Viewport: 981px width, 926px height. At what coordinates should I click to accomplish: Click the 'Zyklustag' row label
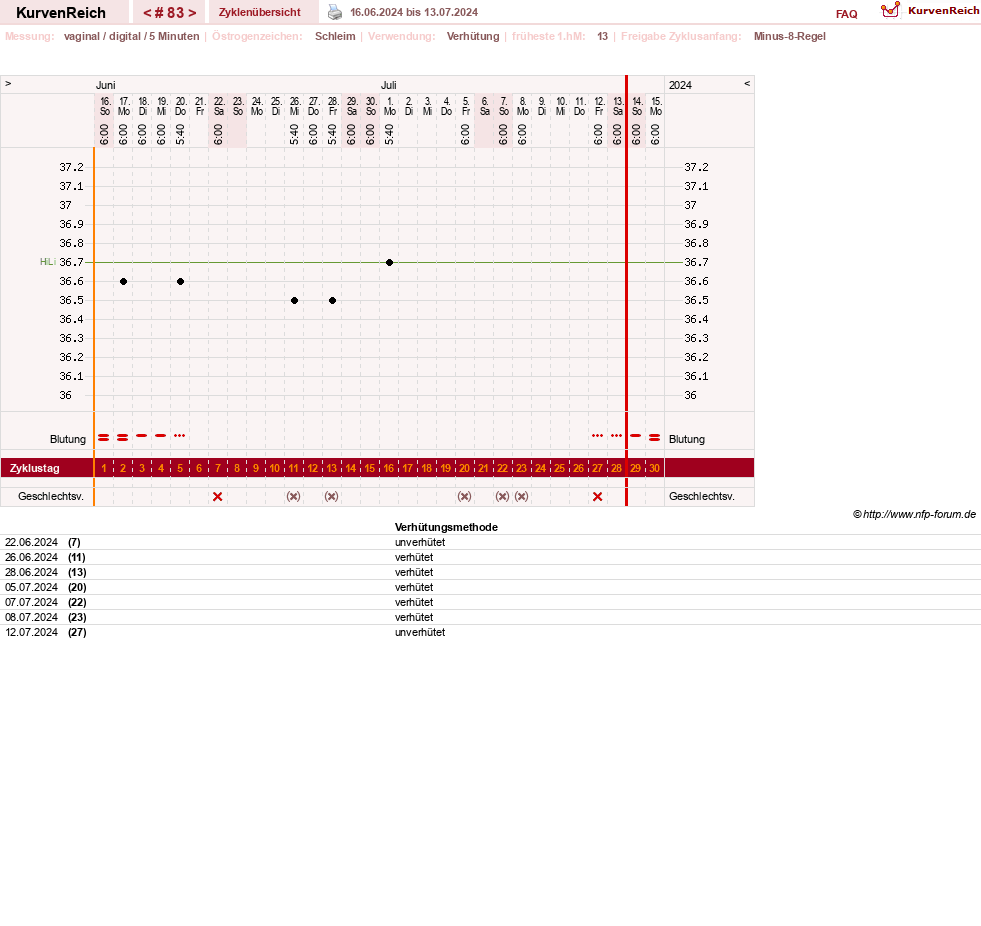pyautogui.click(x=34, y=468)
